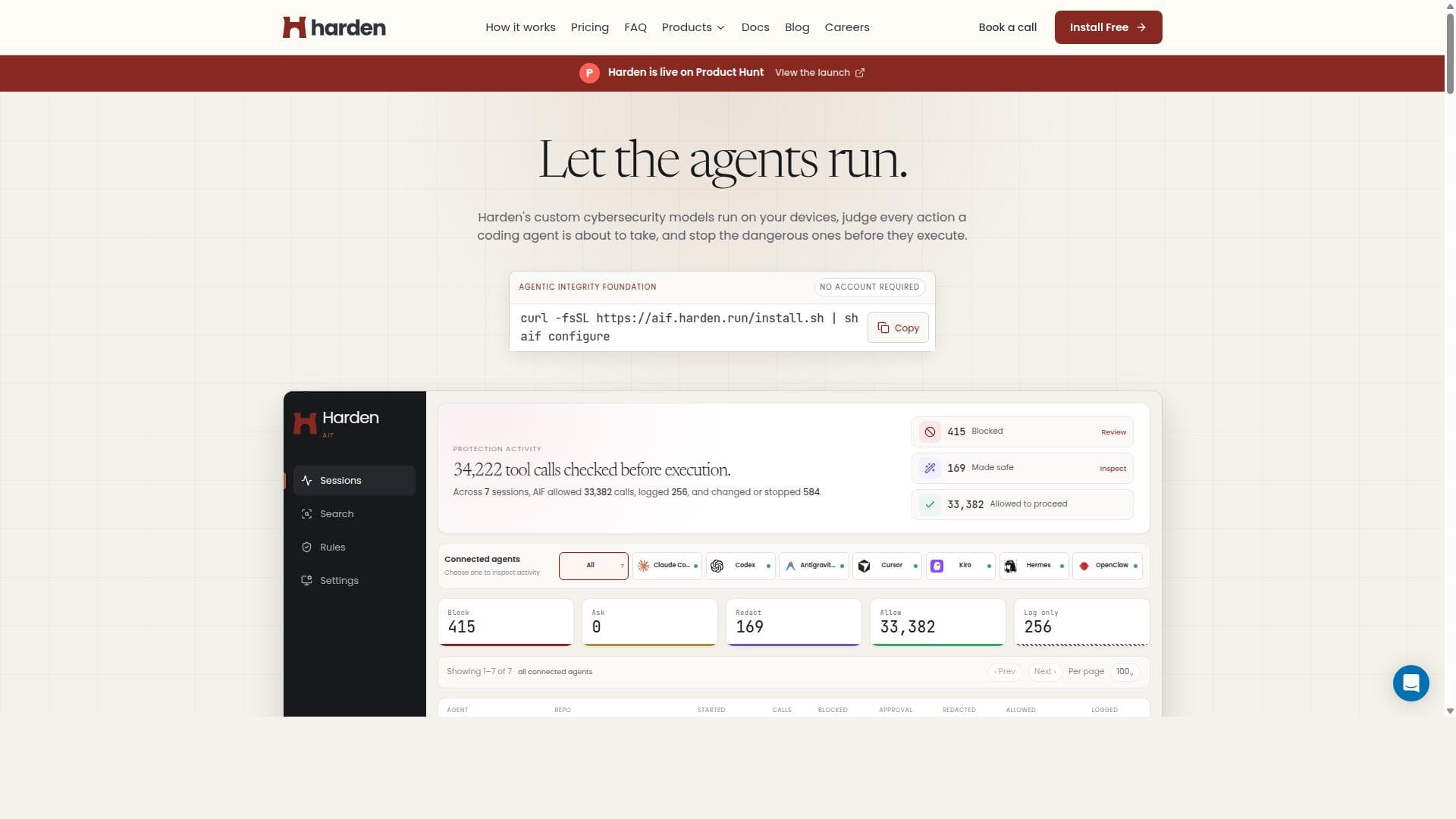Click the magic wand icon beside 169 Made safe
The height and width of the screenshot is (819, 1456).
pos(930,468)
